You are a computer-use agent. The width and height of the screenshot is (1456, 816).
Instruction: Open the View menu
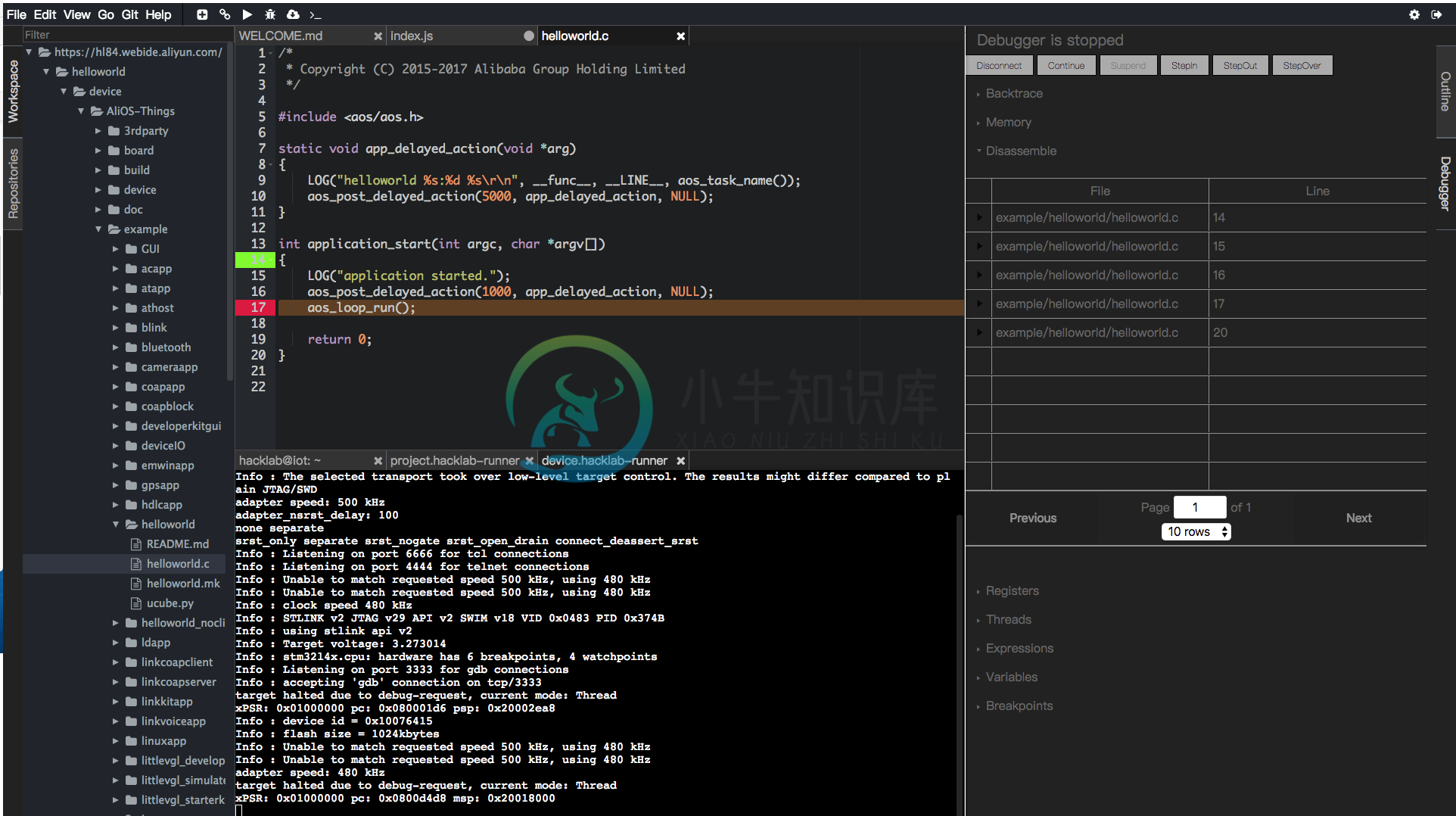76,14
